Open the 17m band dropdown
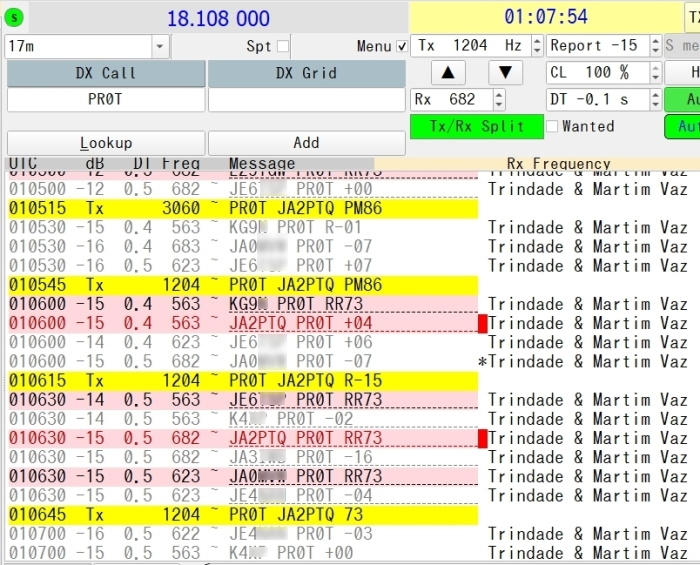 click(x=160, y=46)
